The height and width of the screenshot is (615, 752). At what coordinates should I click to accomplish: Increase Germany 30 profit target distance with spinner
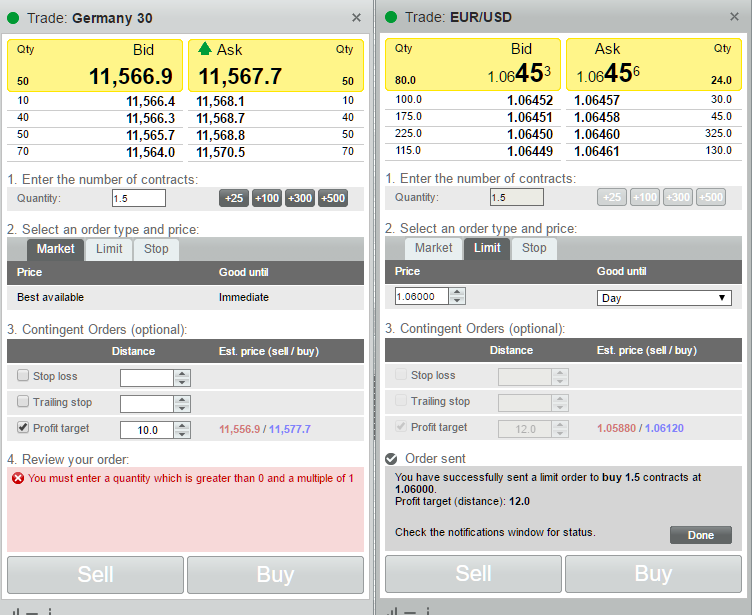coord(182,426)
